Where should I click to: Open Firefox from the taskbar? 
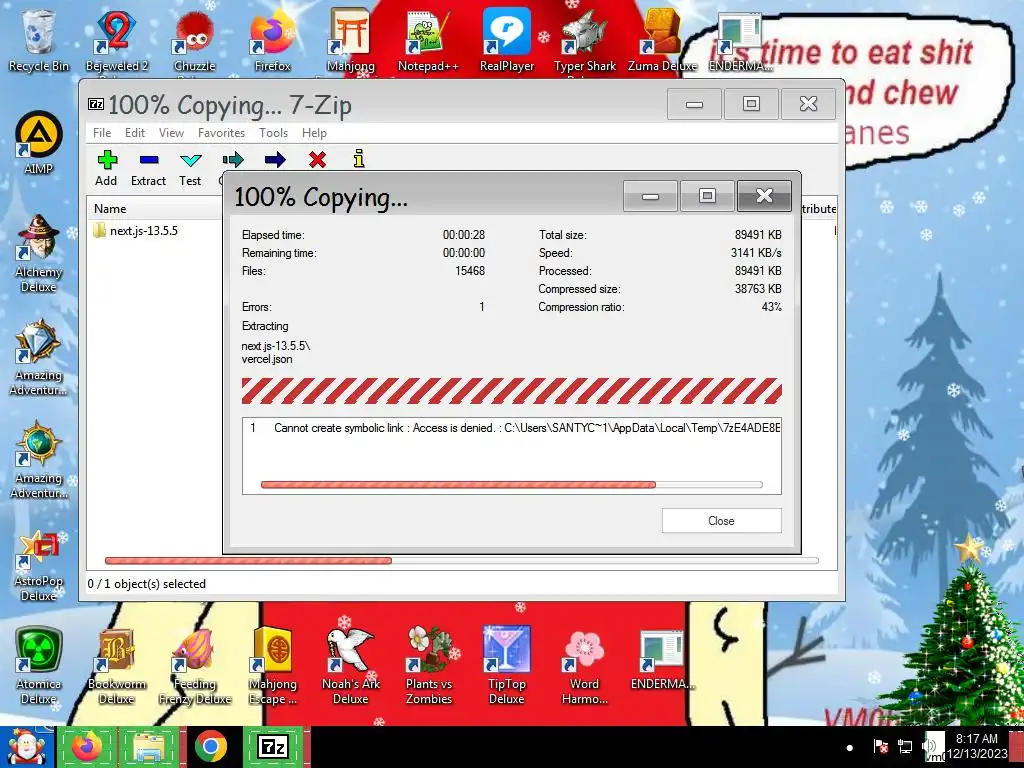(x=88, y=747)
